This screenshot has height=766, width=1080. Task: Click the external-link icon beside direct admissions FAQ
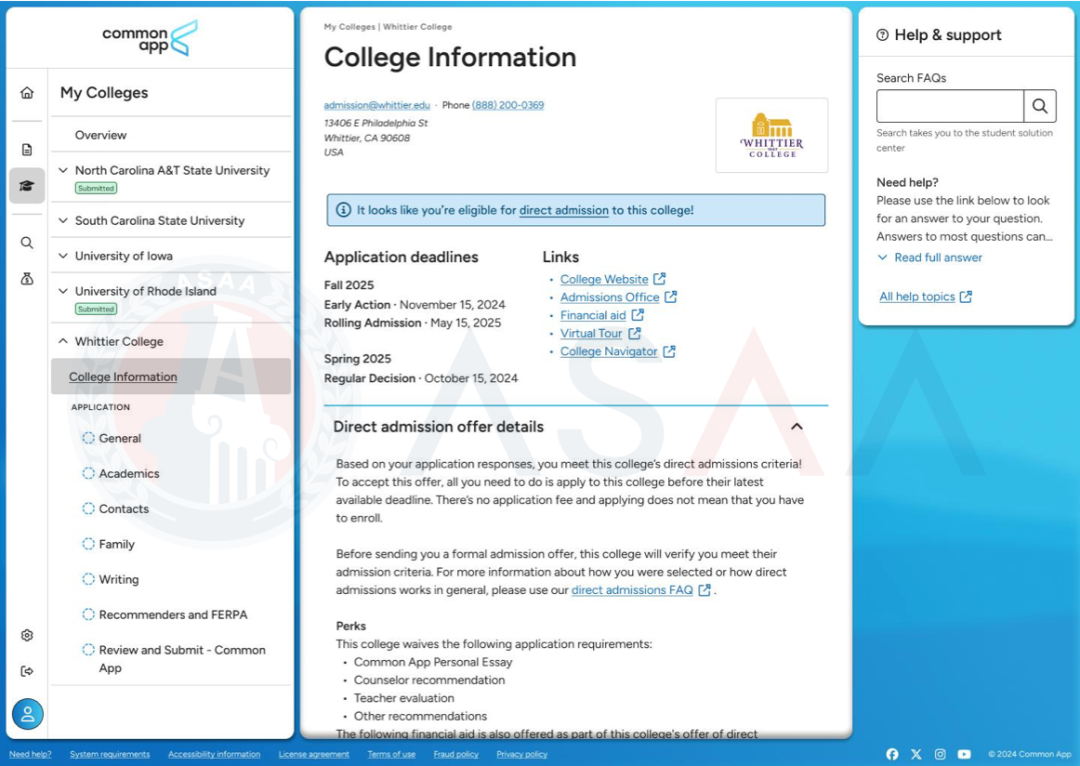click(x=704, y=590)
